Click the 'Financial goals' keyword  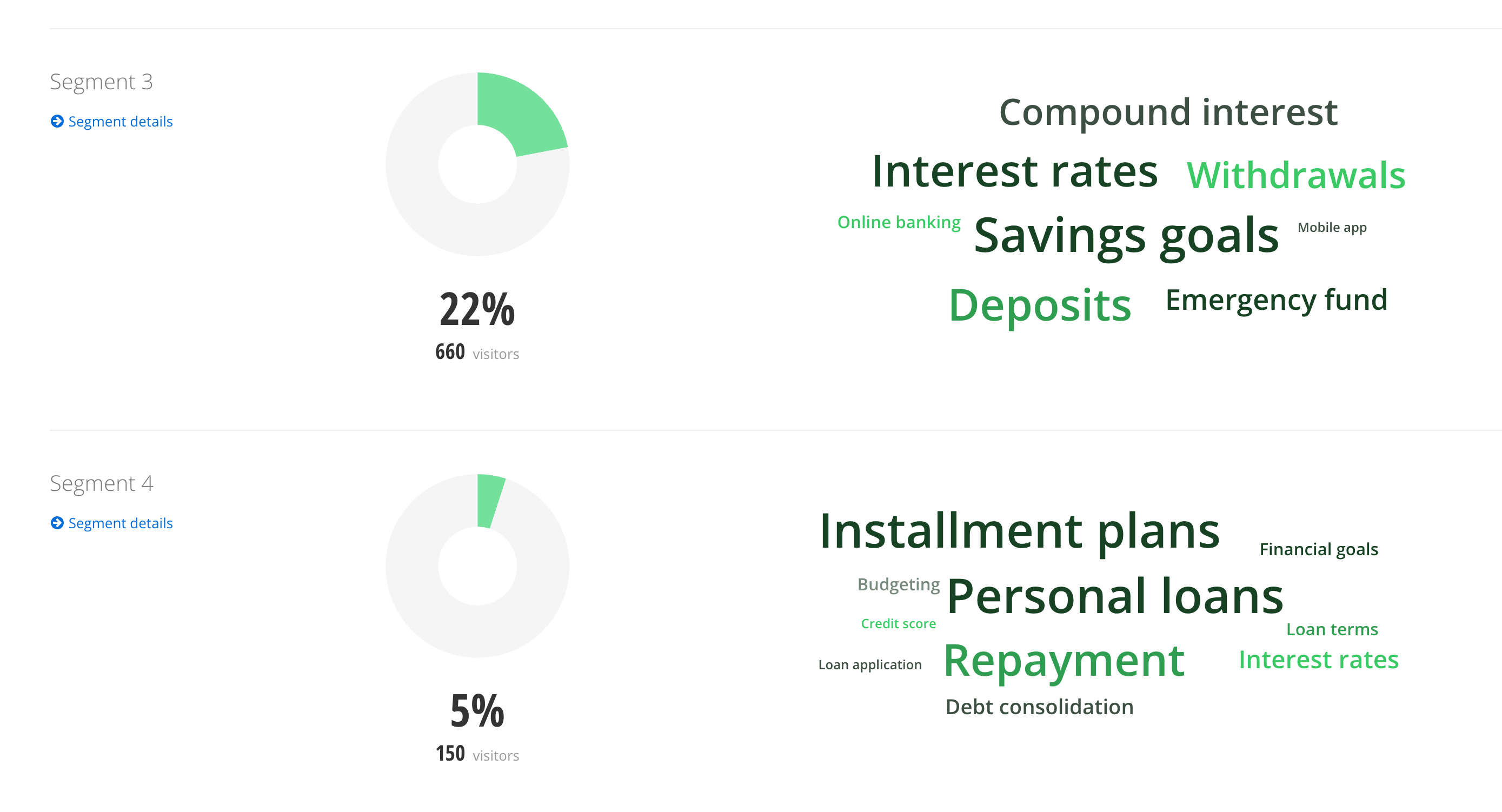coord(1318,549)
